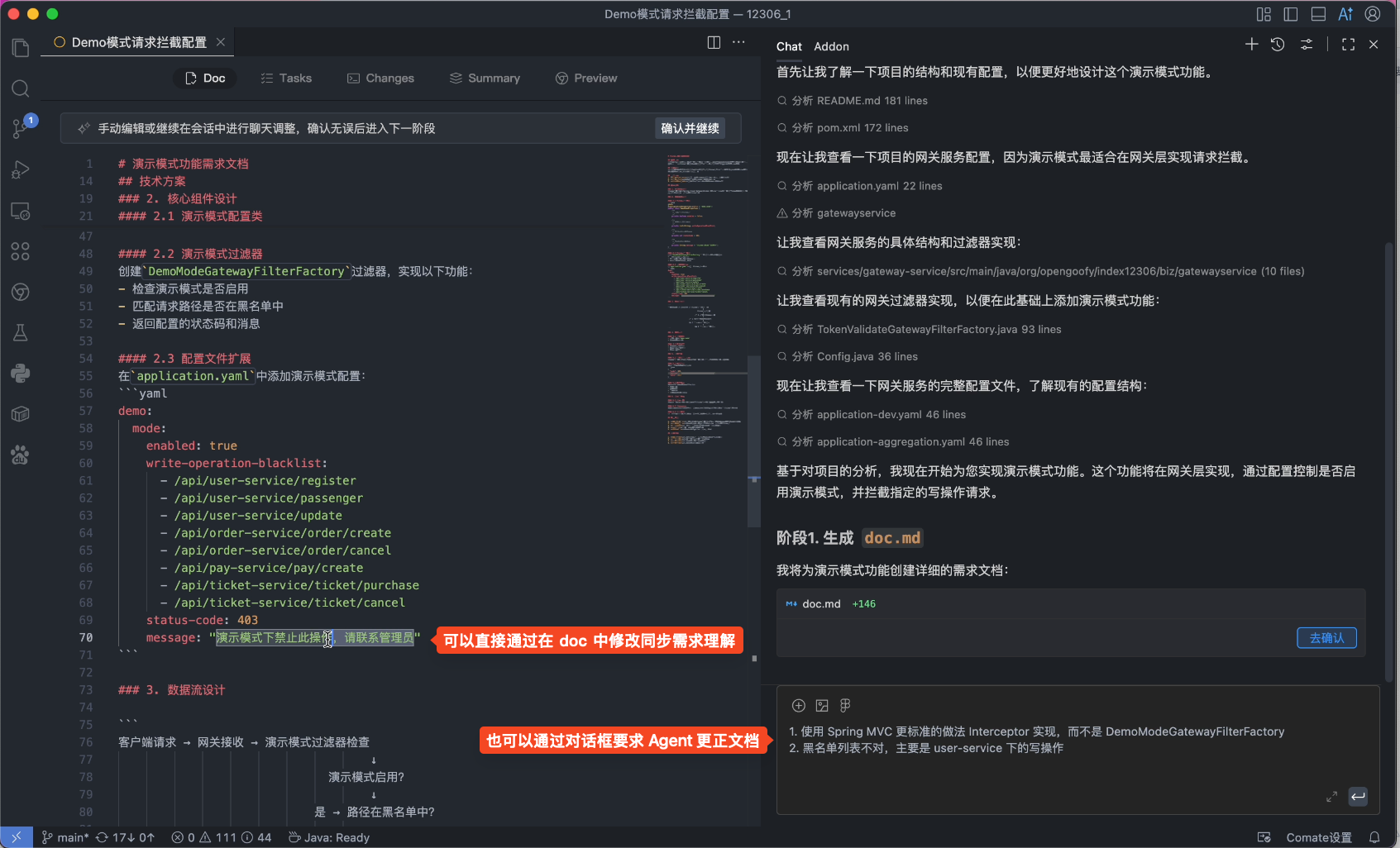Open notifications bell in status bar
The image size is (1400, 848).
[1374, 837]
